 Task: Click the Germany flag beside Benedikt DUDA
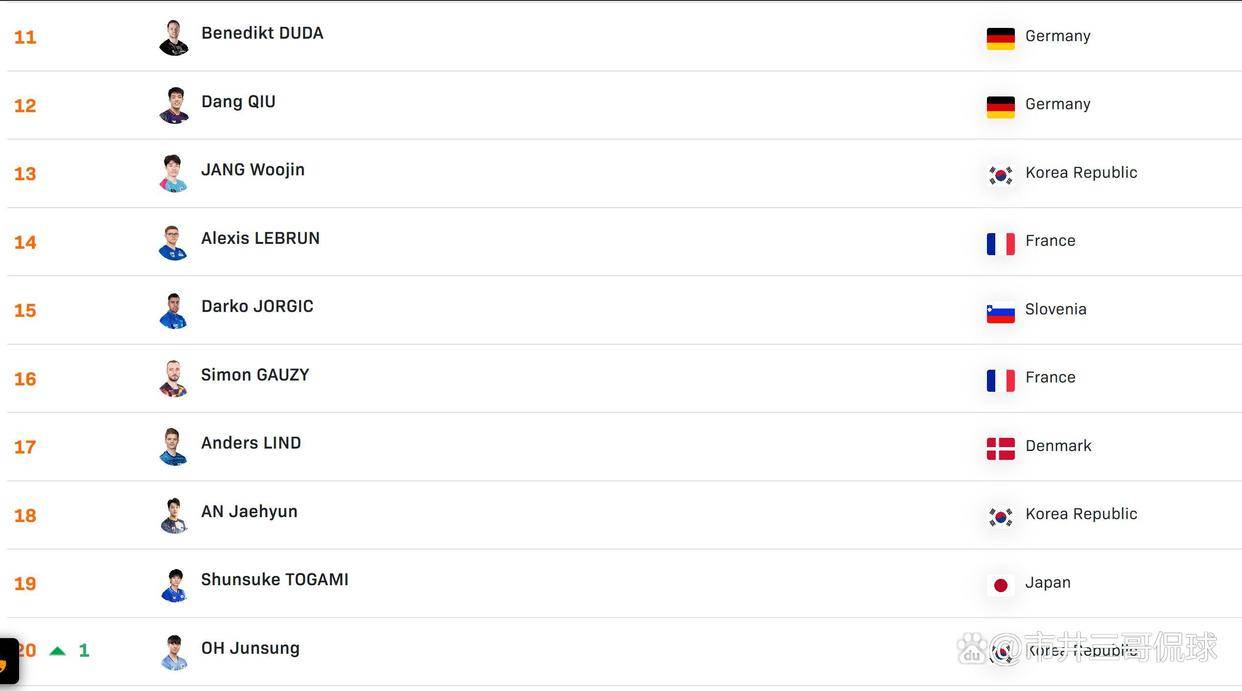(1000, 38)
